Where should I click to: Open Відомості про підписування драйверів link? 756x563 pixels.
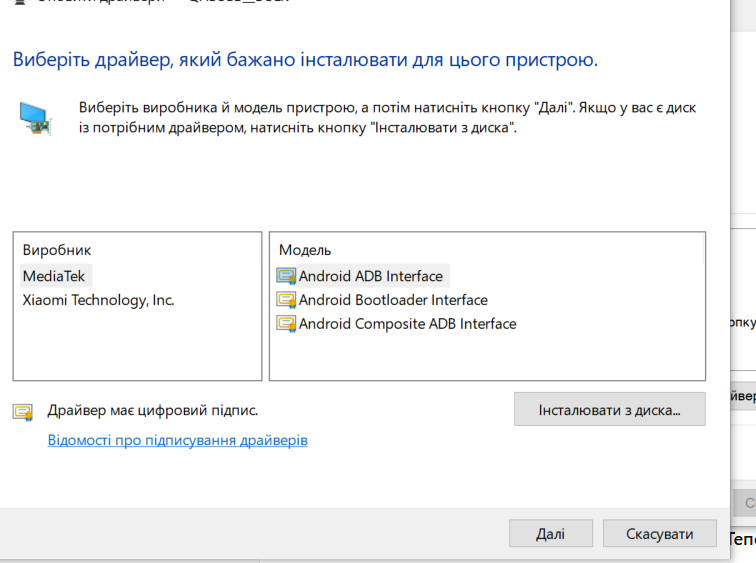[177, 440]
